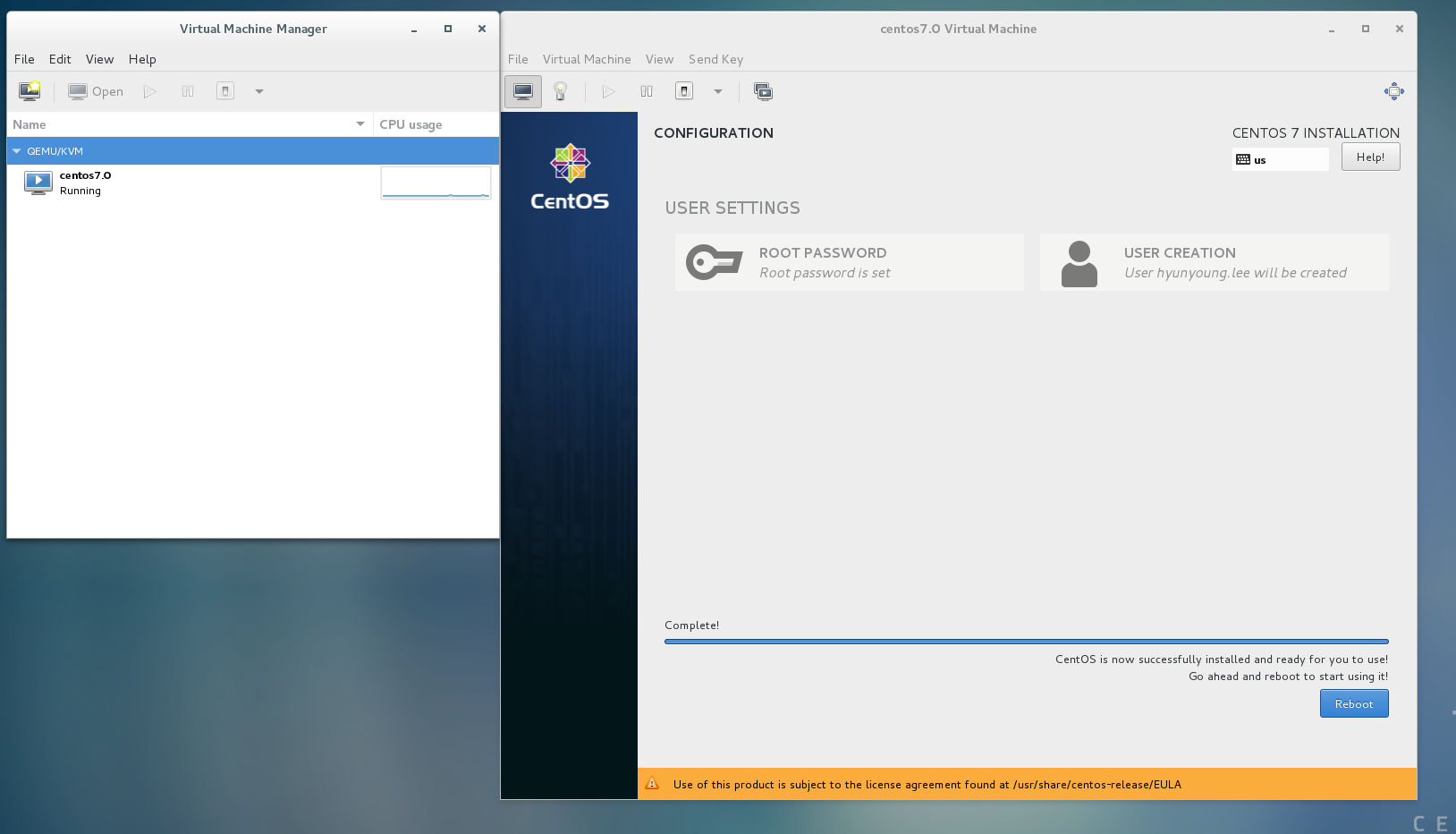Select the centos7.0 VM thumbnail icon

click(x=38, y=183)
